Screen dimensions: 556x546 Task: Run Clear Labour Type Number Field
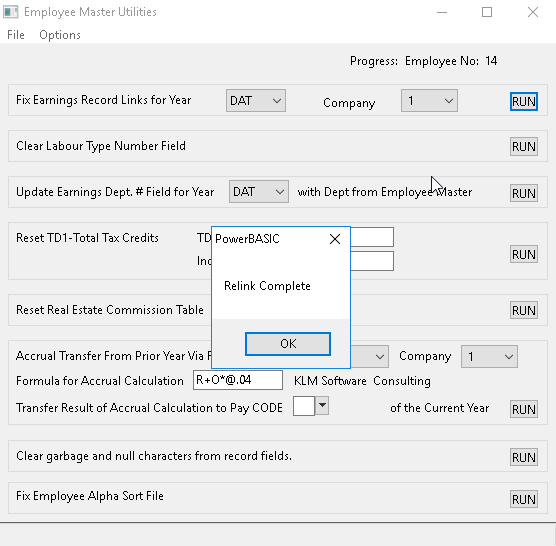pos(524,146)
